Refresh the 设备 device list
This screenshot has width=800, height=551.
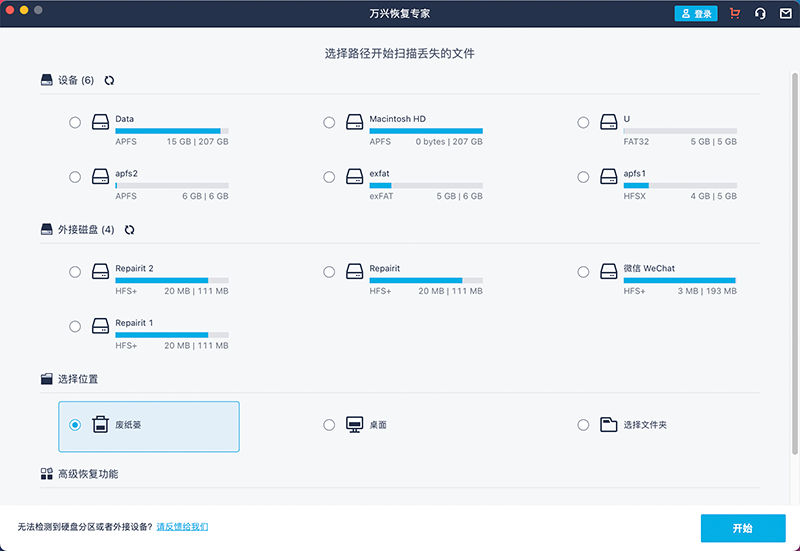click(109, 80)
